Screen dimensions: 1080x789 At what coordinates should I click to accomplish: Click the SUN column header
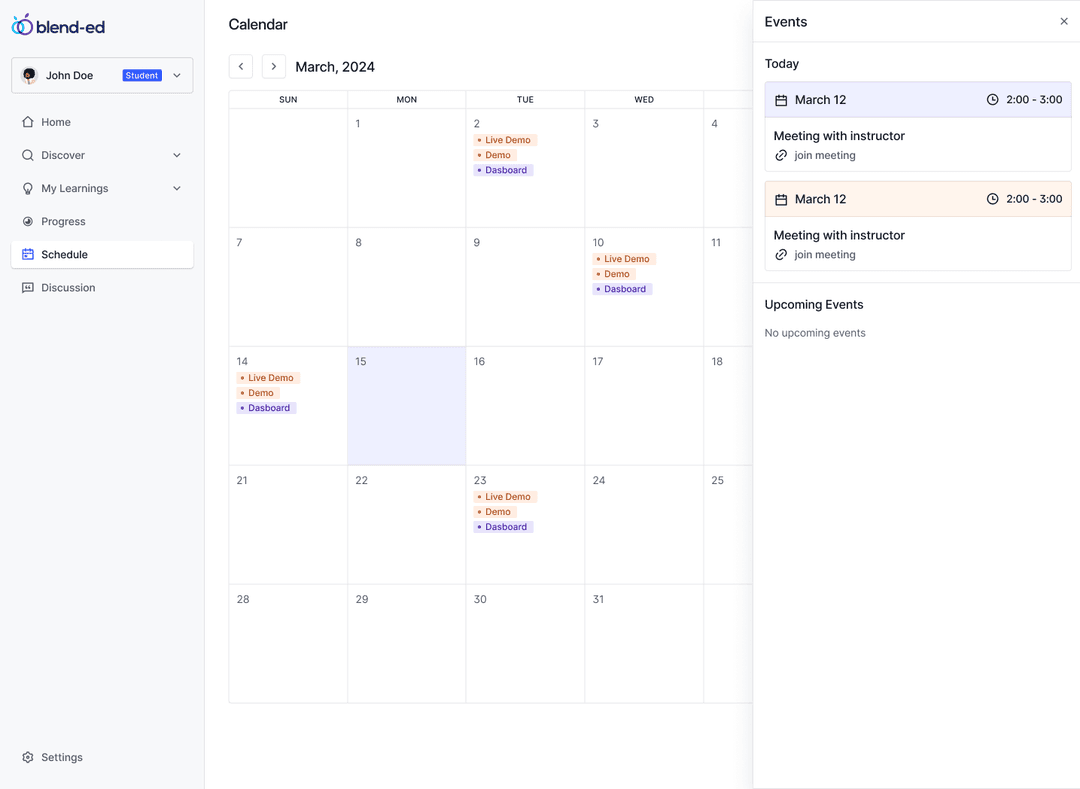288,99
